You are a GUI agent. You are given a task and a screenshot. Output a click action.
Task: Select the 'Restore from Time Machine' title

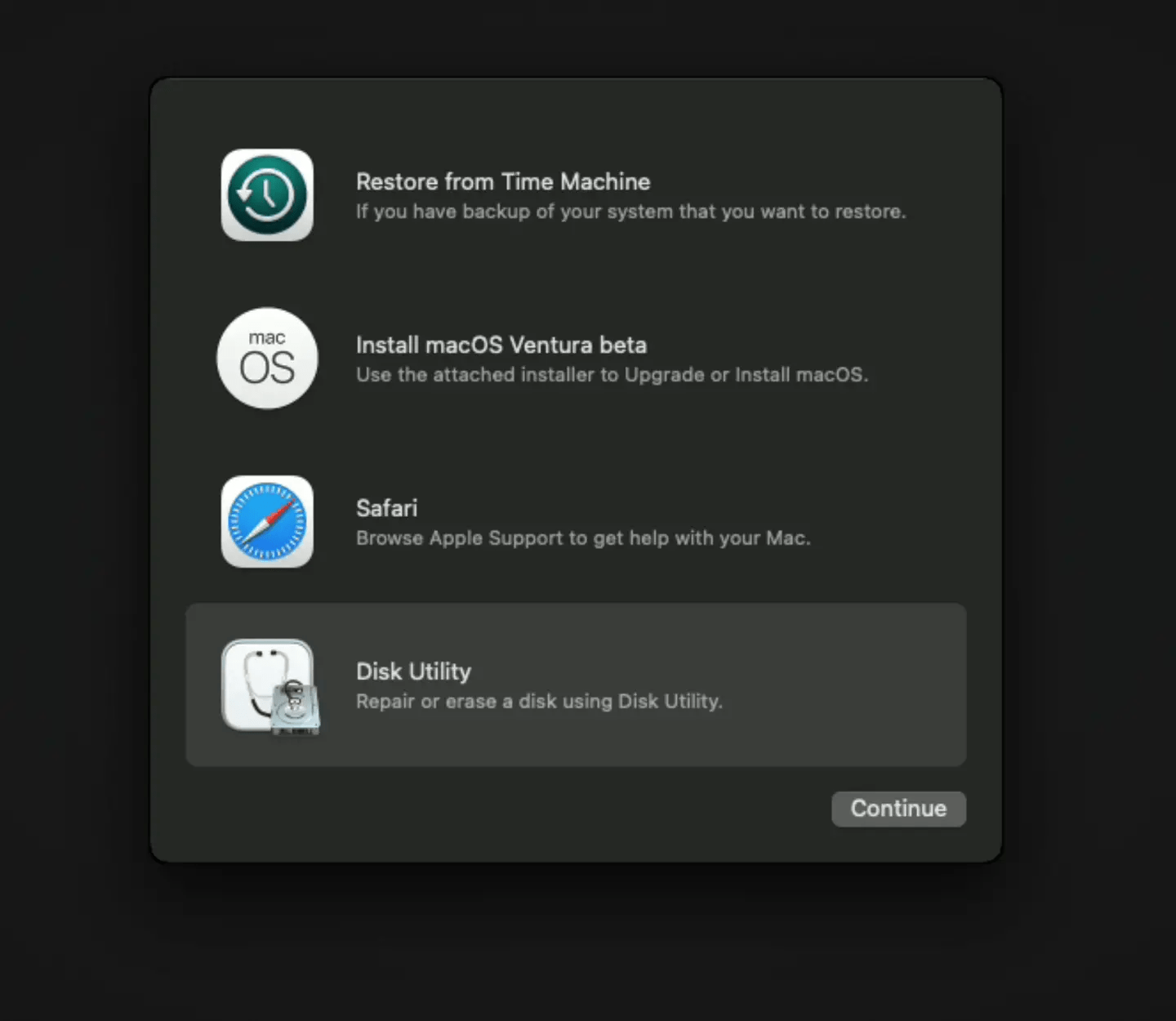(503, 181)
